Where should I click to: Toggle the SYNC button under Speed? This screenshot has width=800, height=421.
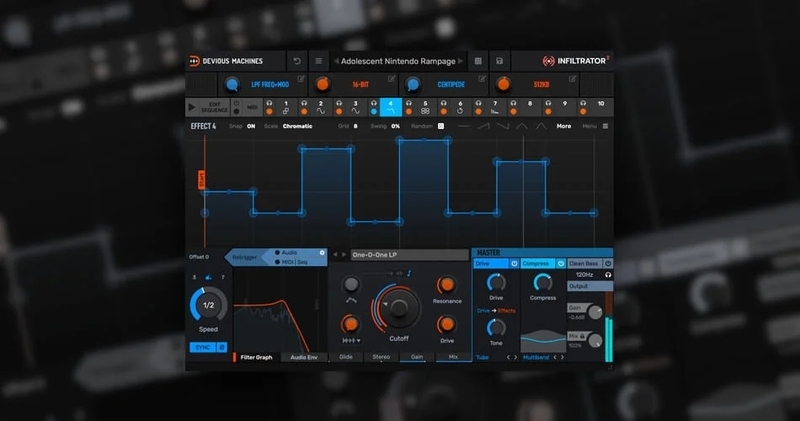pyautogui.click(x=203, y=348)
